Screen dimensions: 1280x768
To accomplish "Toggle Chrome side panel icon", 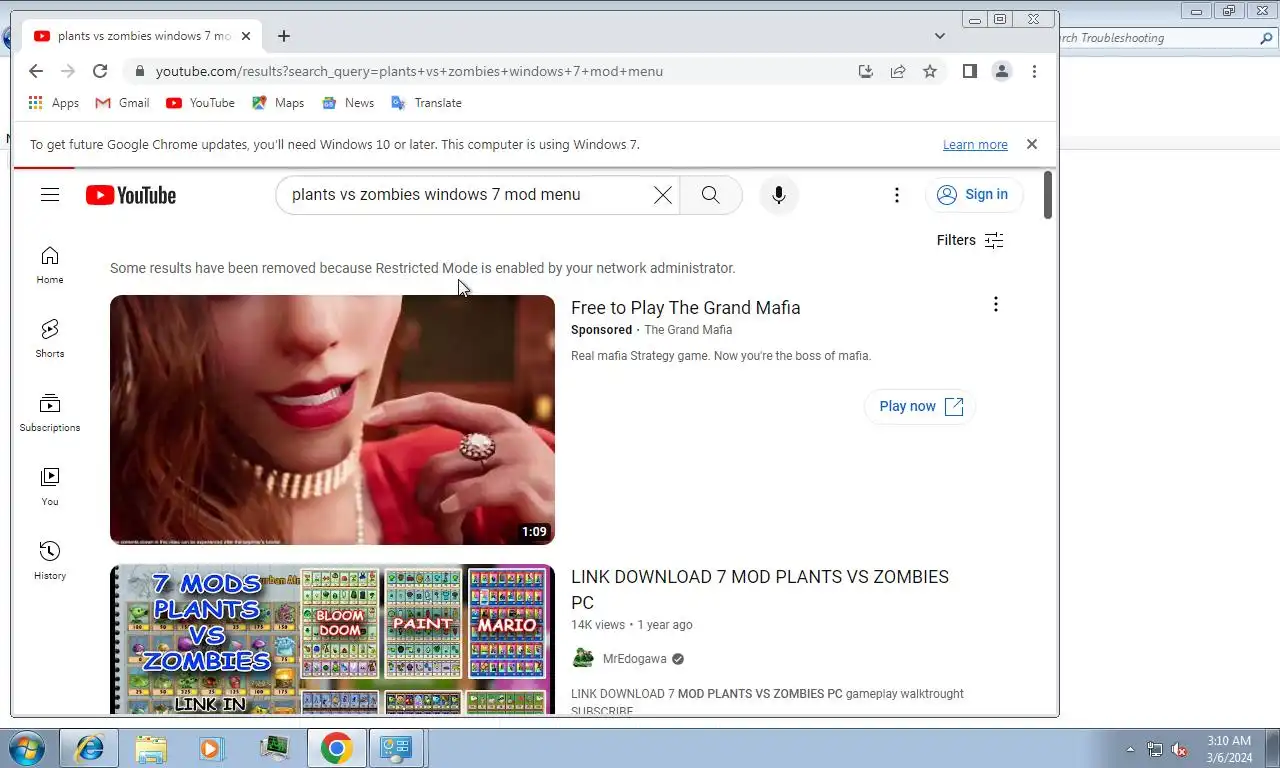I will tap(969, 71).
